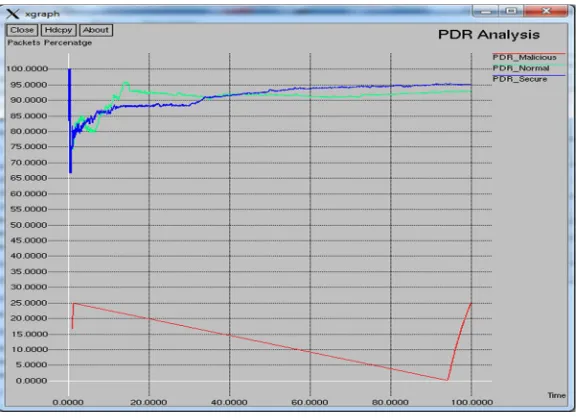
Task: Click the 80.0000 time-axis value
Action: (x=390, y=402)
